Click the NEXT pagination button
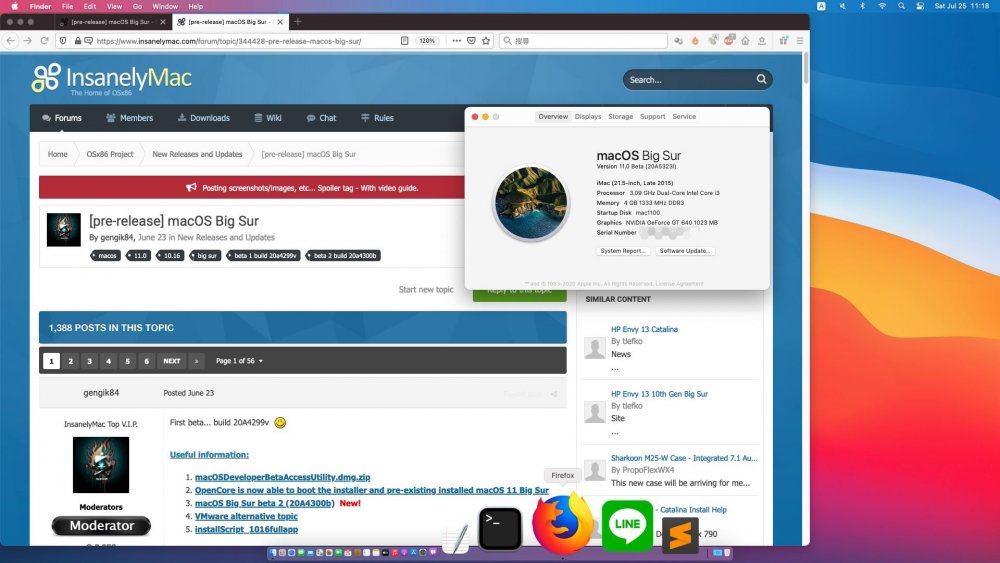This screenshot has width=1000, height=563. pos(172,361)
